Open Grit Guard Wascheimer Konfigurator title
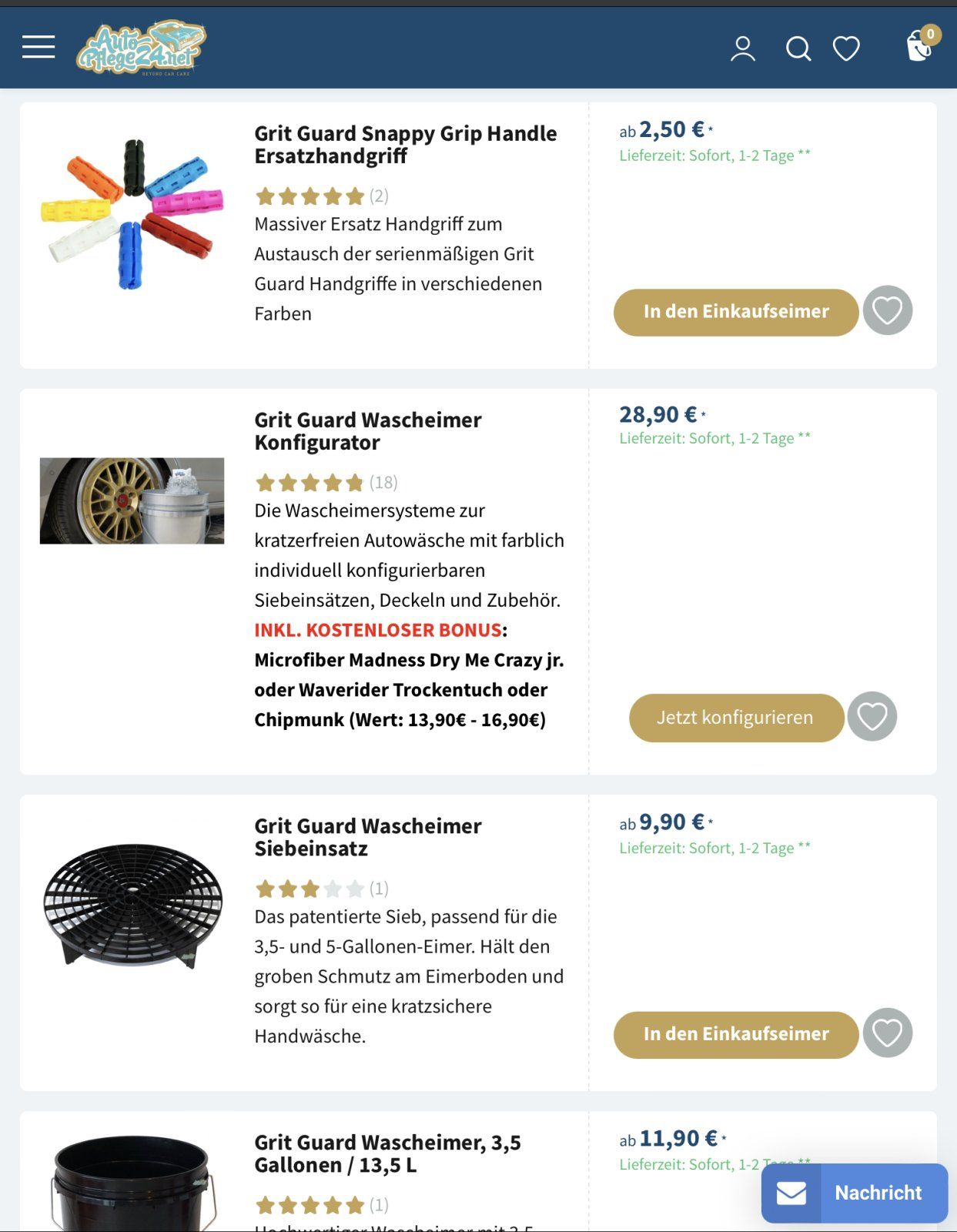957x1232 pixels. coord(367,430)
